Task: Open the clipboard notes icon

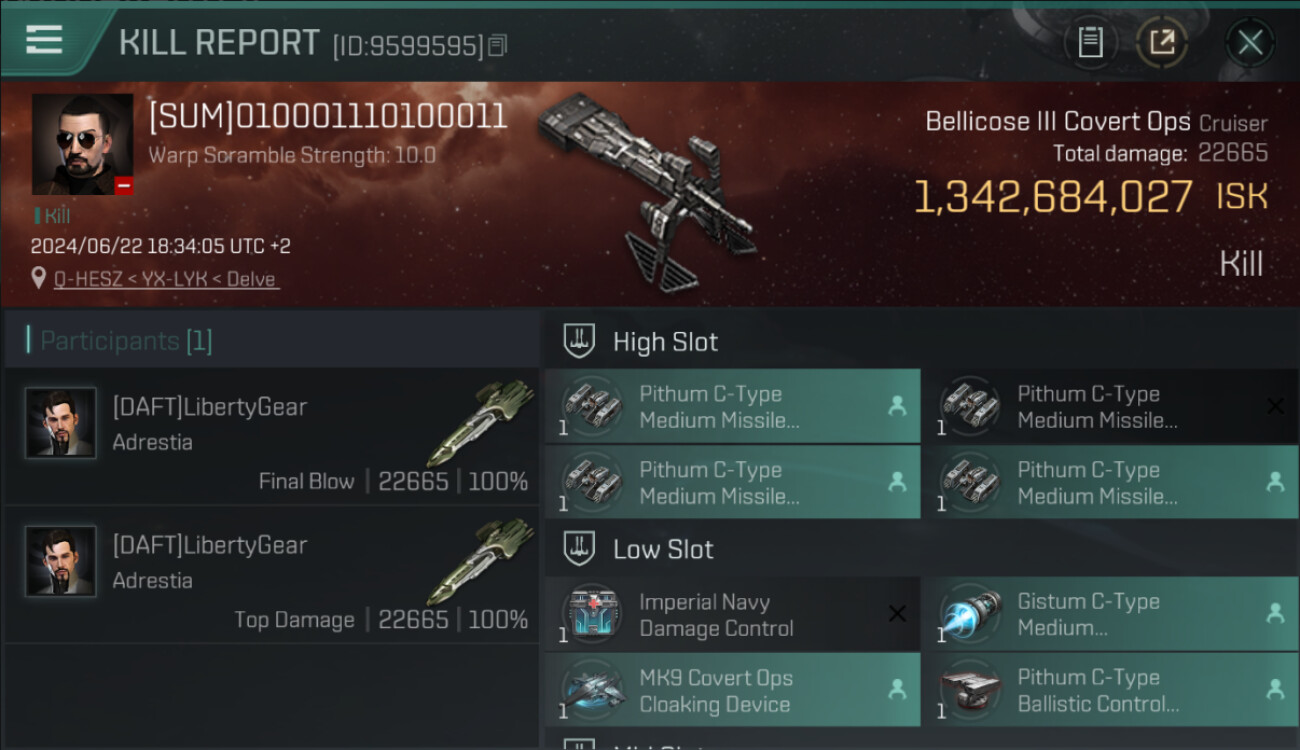Action: tap(1091, 42)
